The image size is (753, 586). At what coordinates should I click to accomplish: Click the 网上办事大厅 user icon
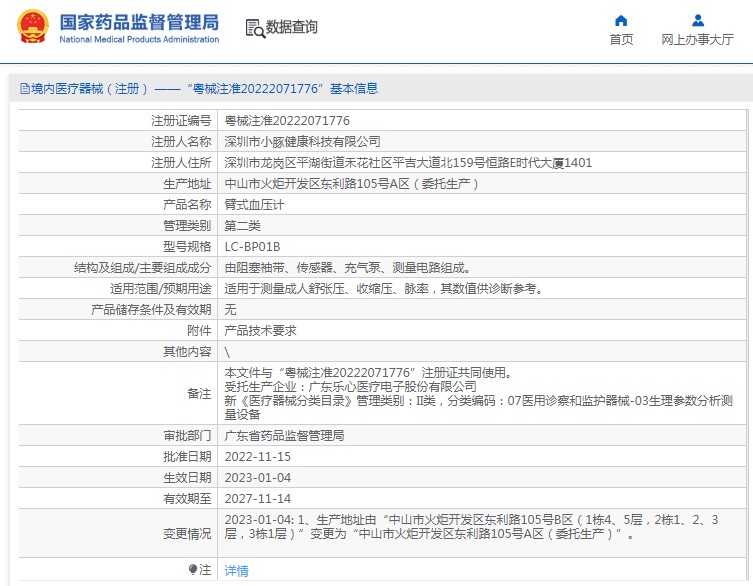click(698, 21)
